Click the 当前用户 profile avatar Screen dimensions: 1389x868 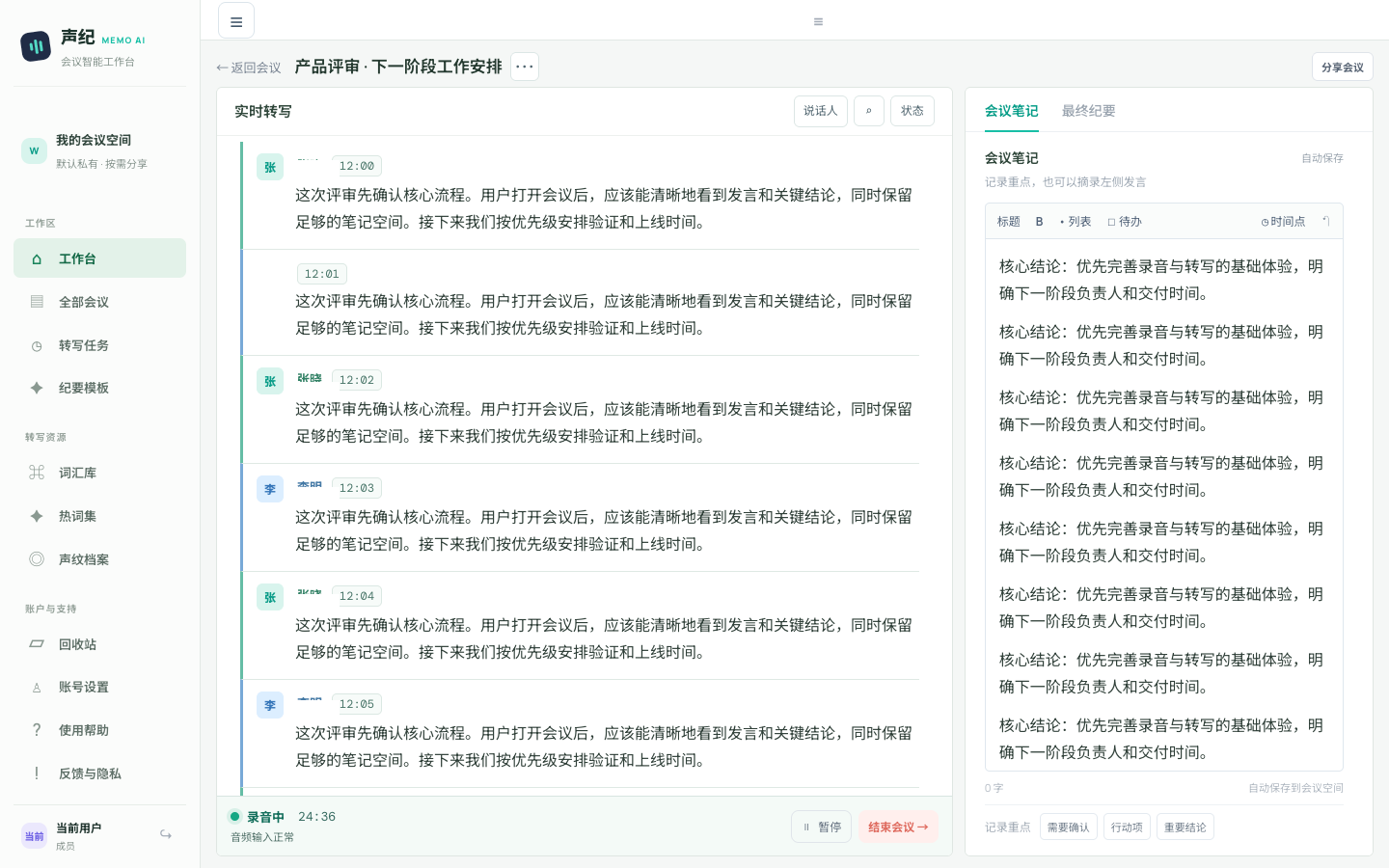click(x=34, y=836)
